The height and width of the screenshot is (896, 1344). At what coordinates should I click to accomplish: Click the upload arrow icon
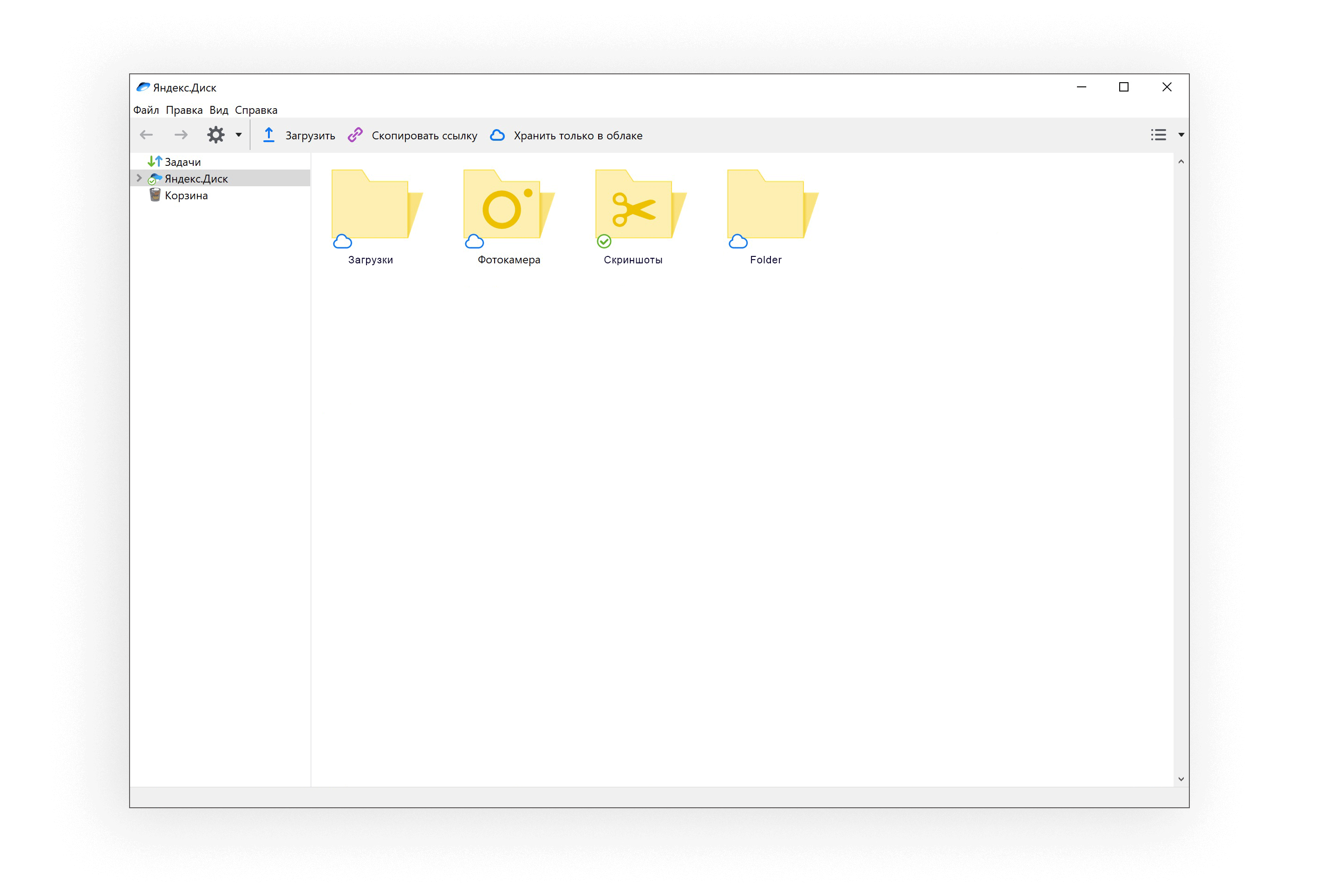[x=268, y=135]
